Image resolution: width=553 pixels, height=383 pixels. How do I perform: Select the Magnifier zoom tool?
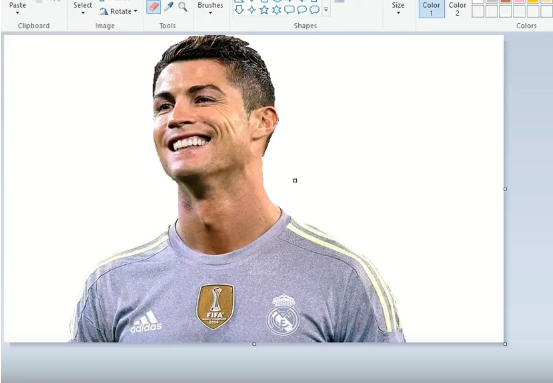pyautogui.click(x=182, y=6)
